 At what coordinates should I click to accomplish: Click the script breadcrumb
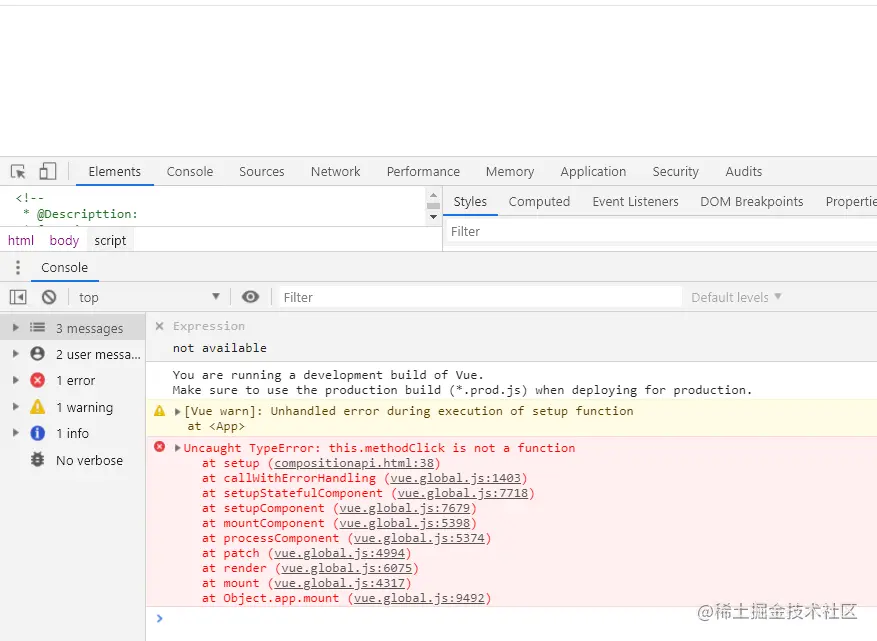(110, 241)
